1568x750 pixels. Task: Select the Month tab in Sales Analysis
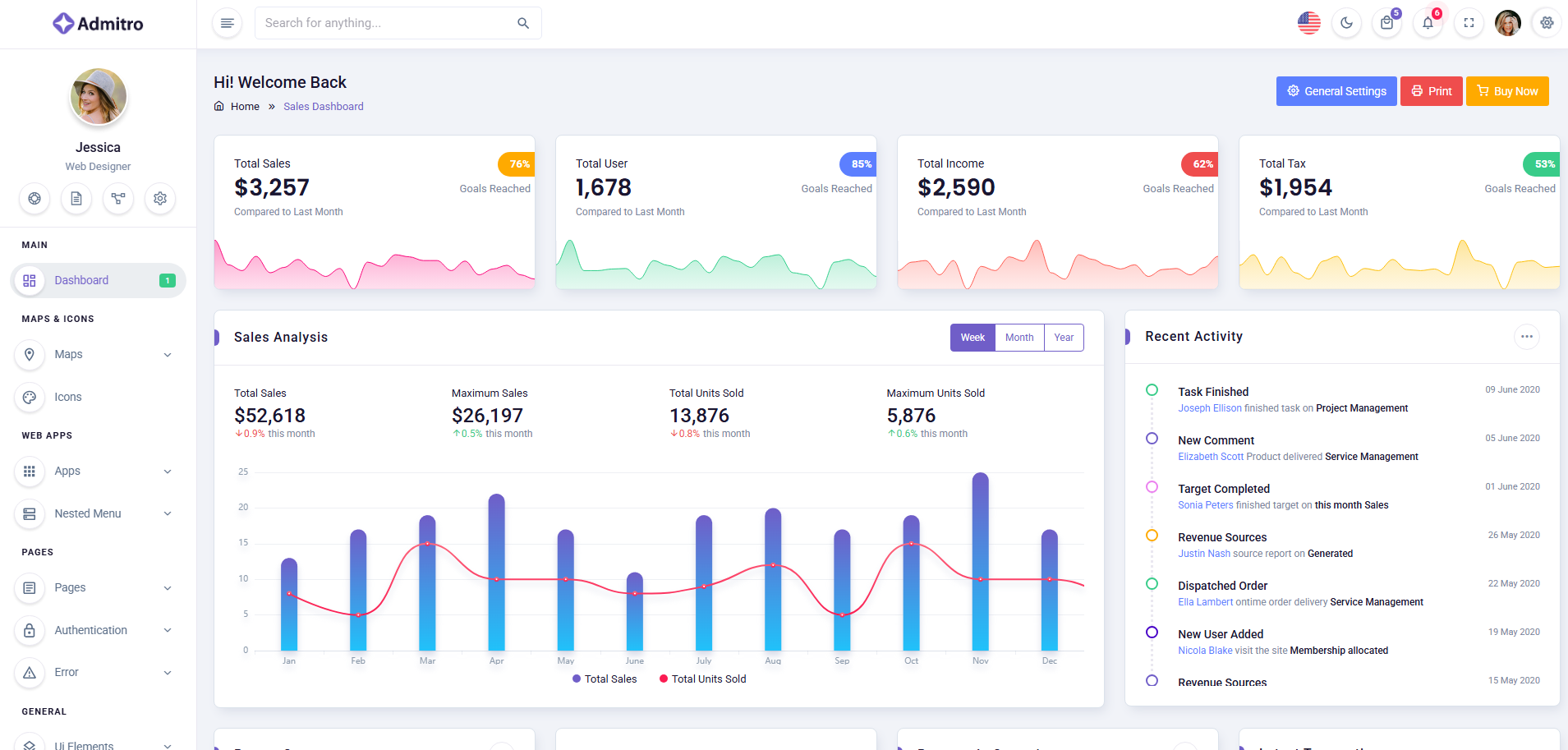(1019, 338)
